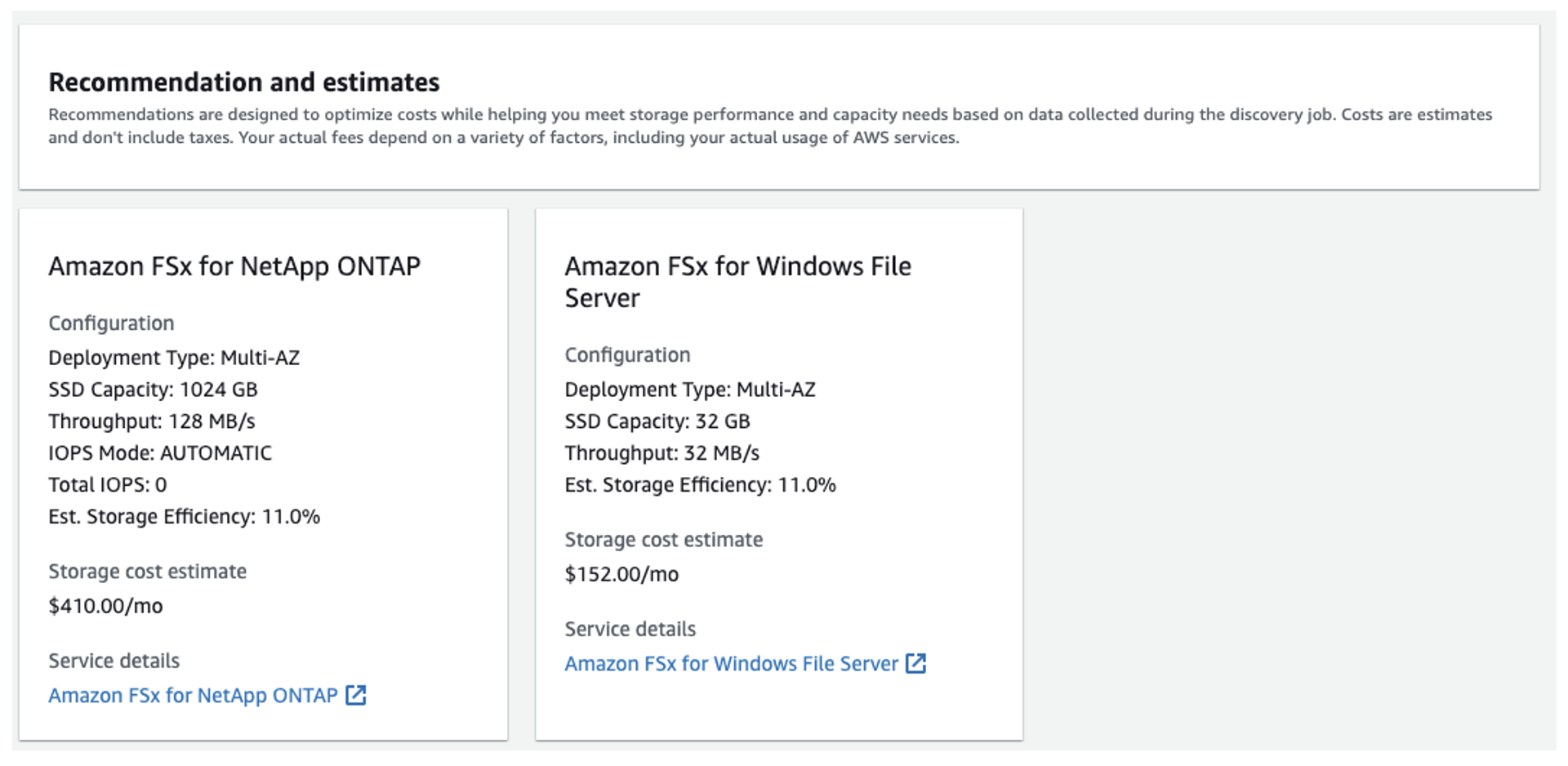The image size is (1568, 766).
Task: Select the Amazon FSx for NetApp ONTAP card
Action: 263,474
